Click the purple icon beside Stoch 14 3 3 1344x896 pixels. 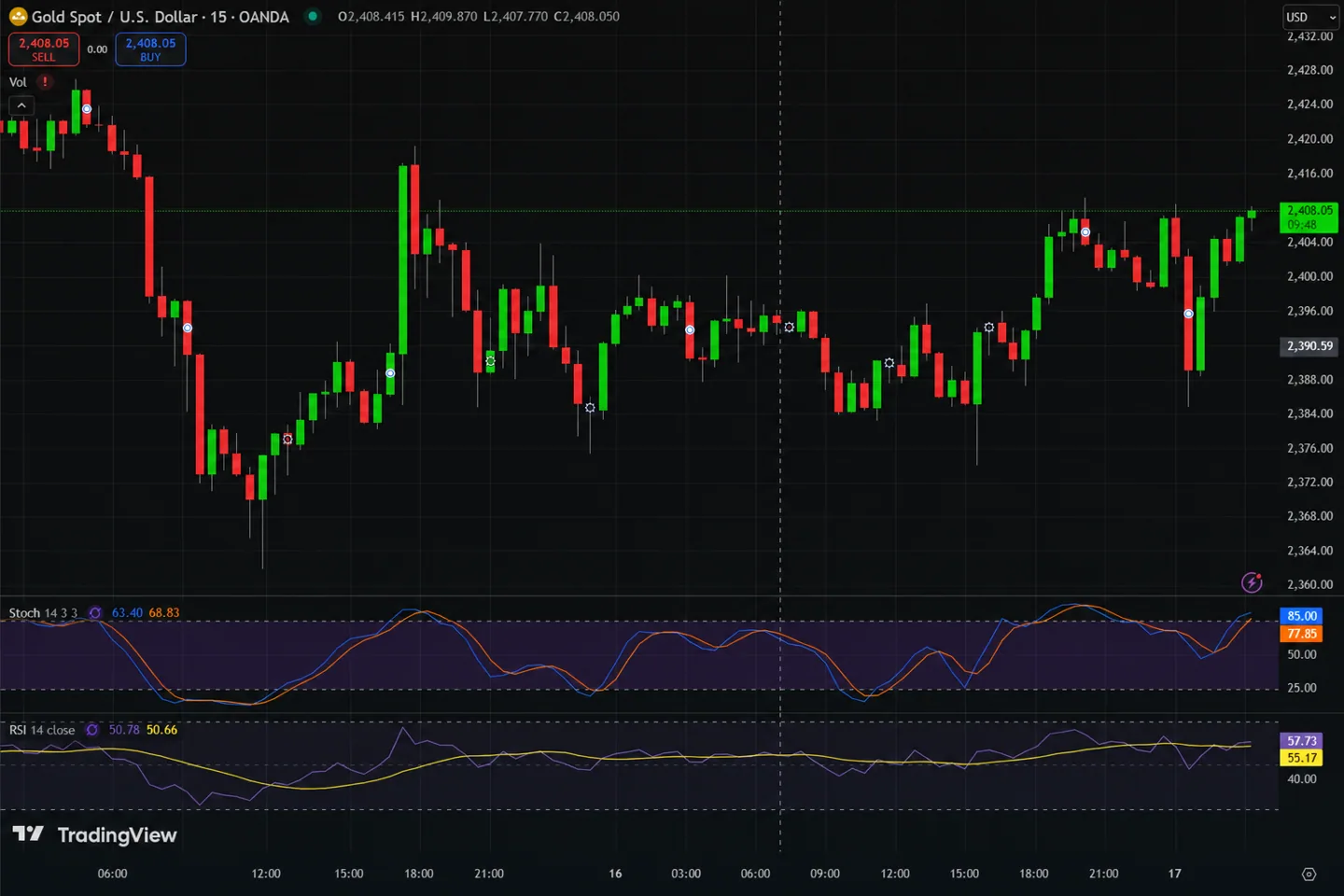pos(95,613)
